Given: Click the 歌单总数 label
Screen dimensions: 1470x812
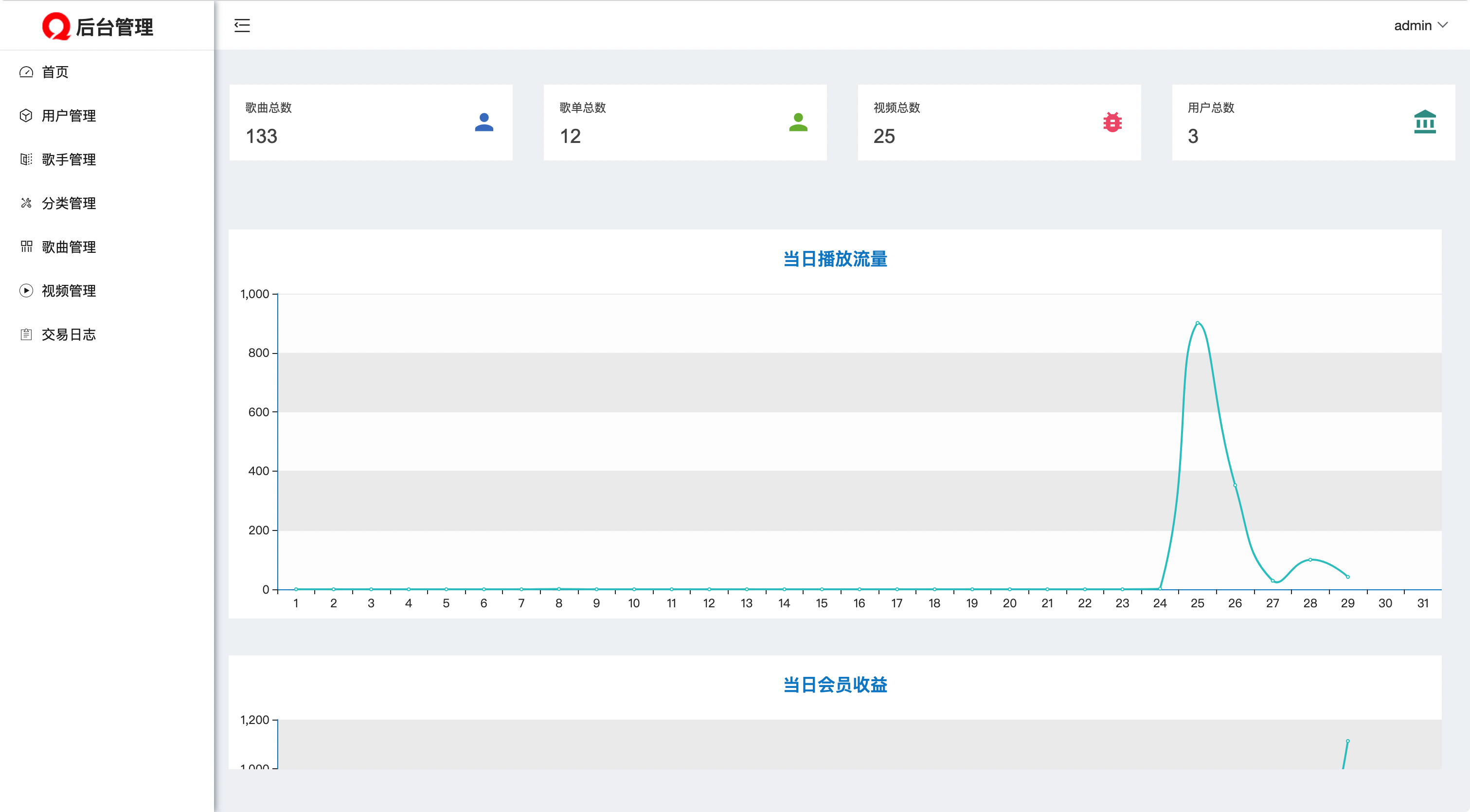Looking at the screenshot, I should click(583, 108).
